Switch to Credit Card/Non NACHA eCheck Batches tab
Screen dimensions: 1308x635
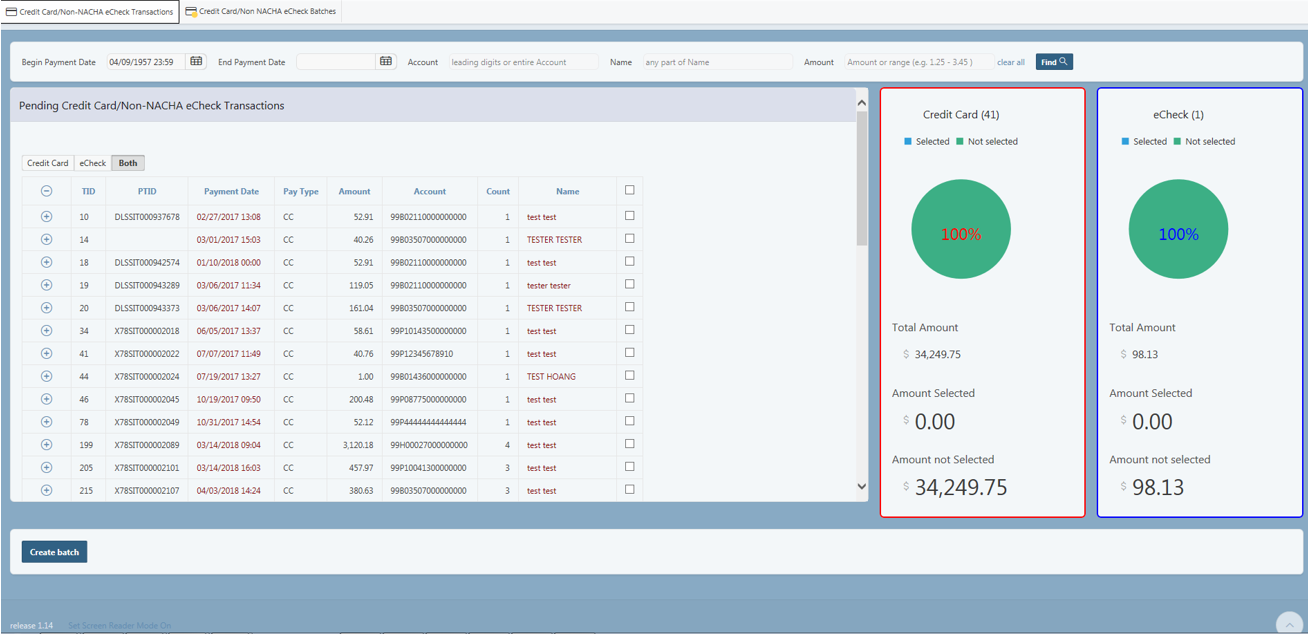pyautogui.click(x=262, y=12)
